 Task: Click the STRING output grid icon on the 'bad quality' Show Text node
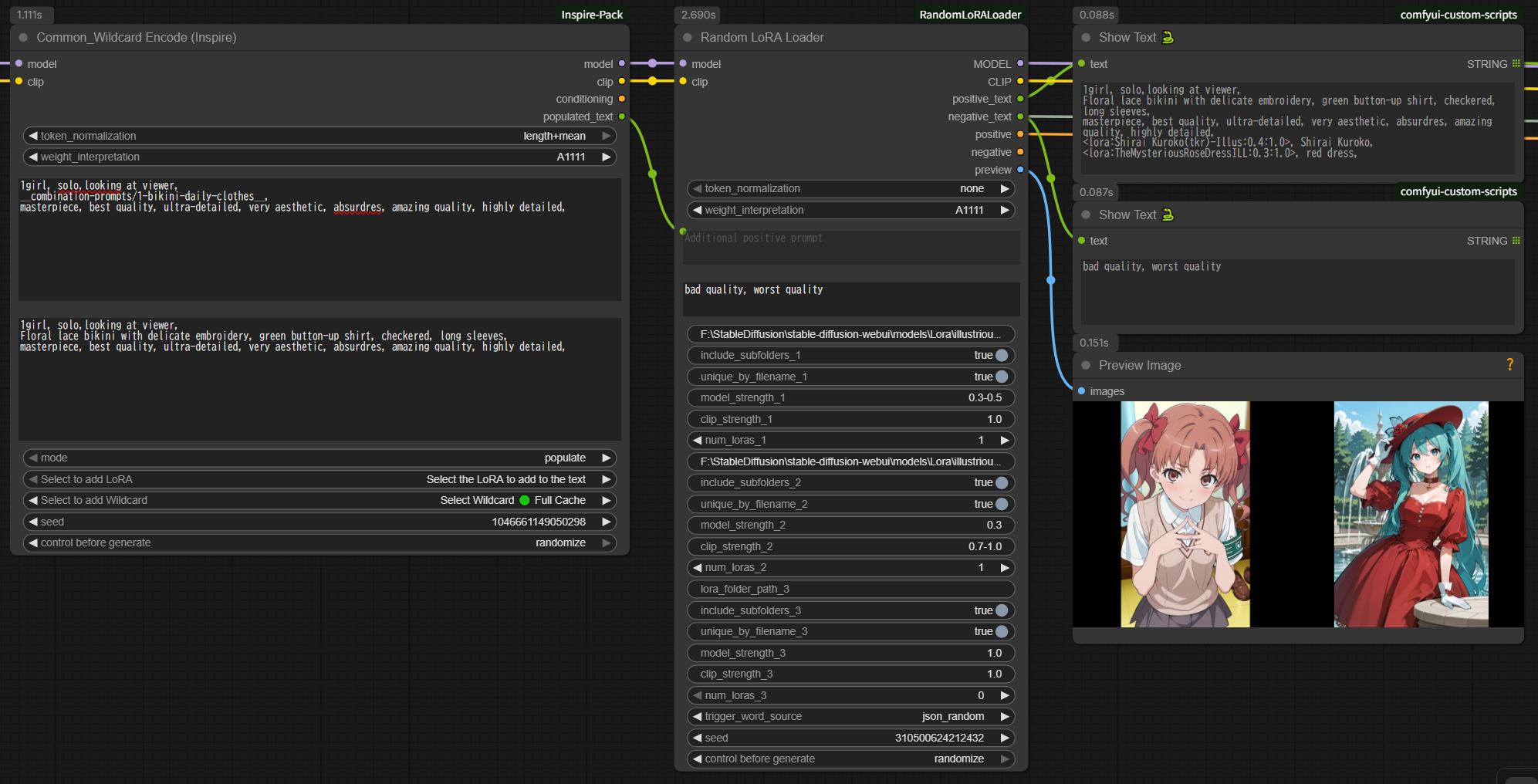(x=1516, y=240)
